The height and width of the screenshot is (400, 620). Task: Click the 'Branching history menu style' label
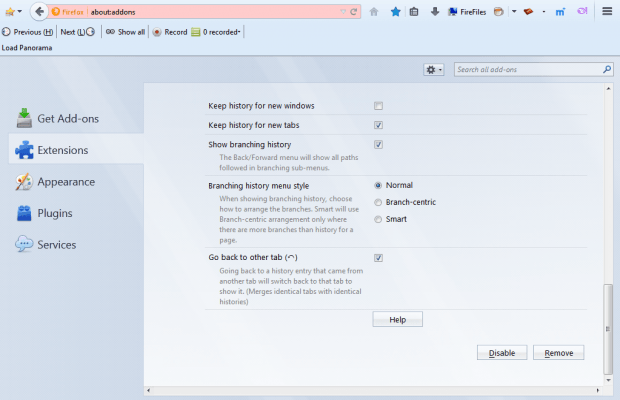(259, 186)
